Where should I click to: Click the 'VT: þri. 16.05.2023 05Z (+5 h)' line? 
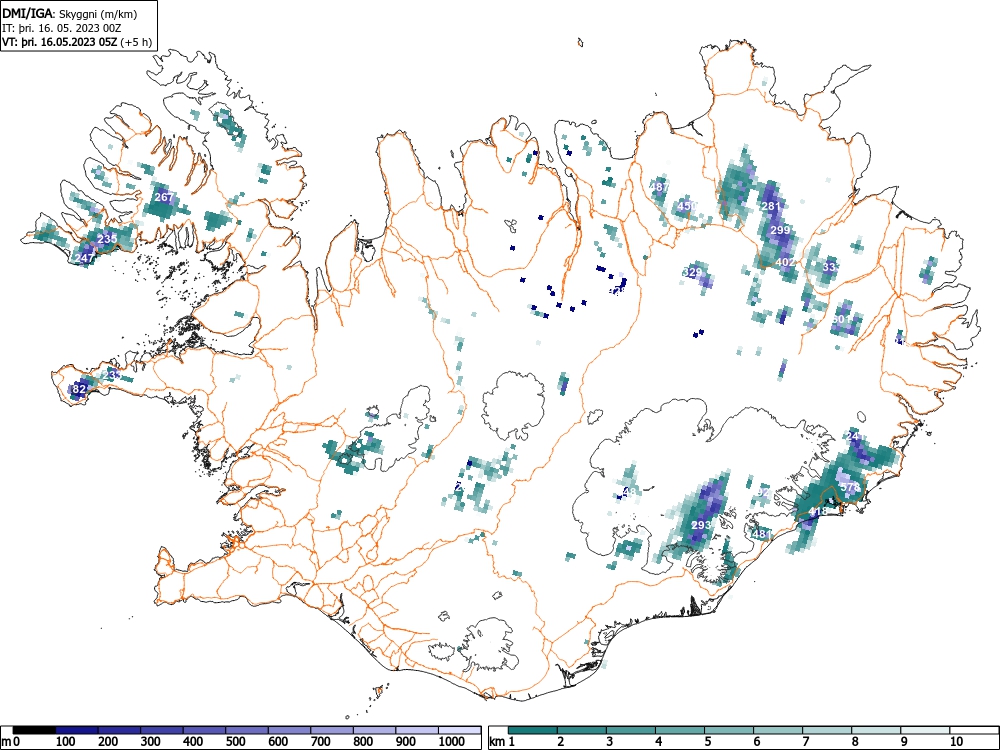(x=77, y=43)
